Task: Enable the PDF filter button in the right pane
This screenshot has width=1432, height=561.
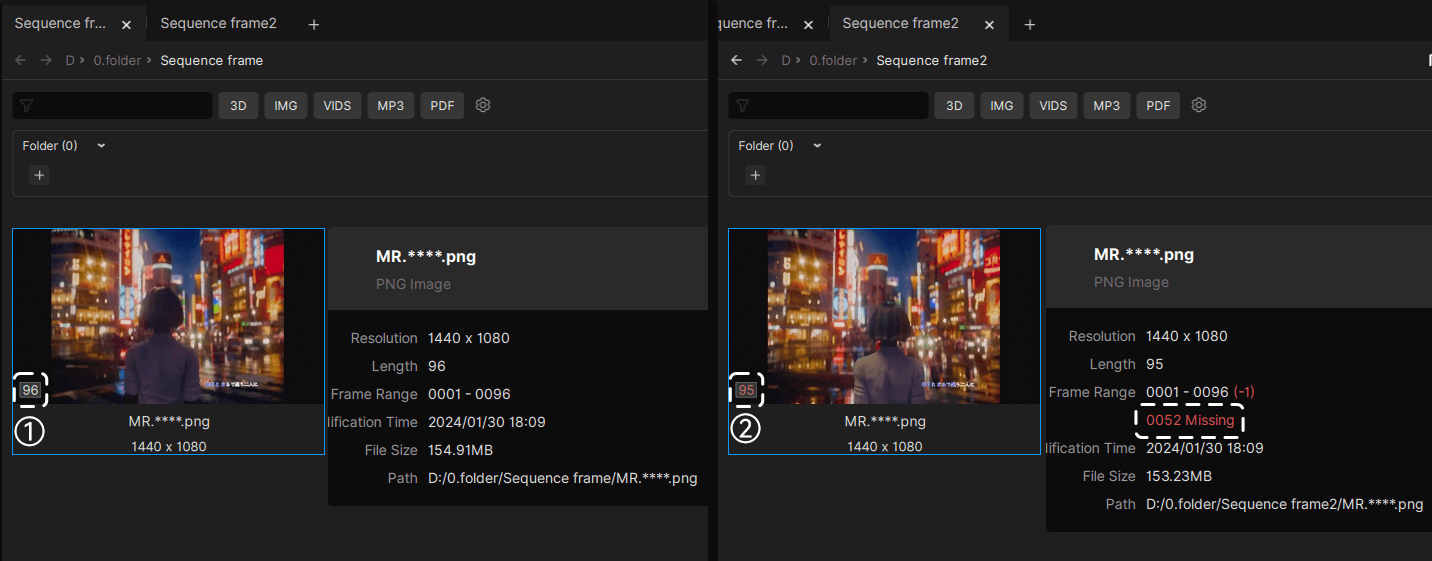Action: [x=1158, y=105]
